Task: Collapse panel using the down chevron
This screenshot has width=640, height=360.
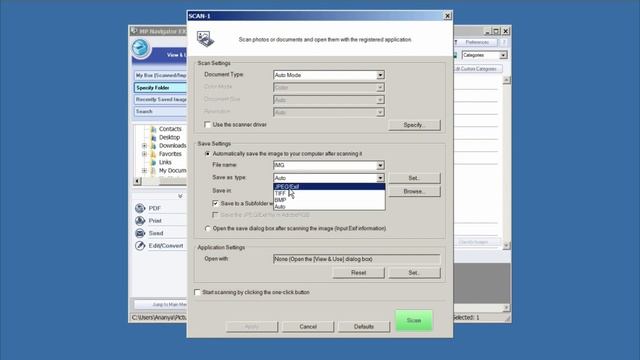Action: [x=180, y=196]
